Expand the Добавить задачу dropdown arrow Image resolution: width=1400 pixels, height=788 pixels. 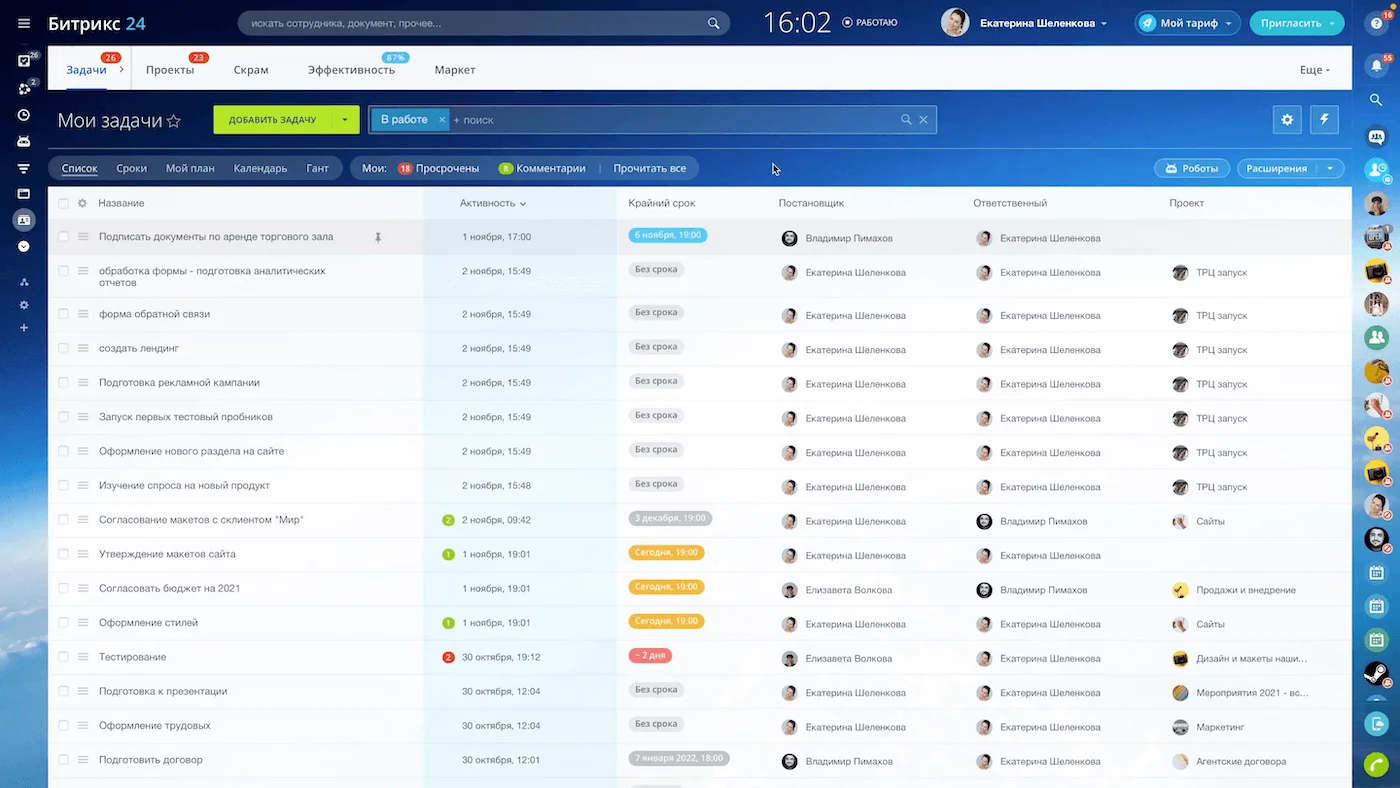tap(345, 120)
